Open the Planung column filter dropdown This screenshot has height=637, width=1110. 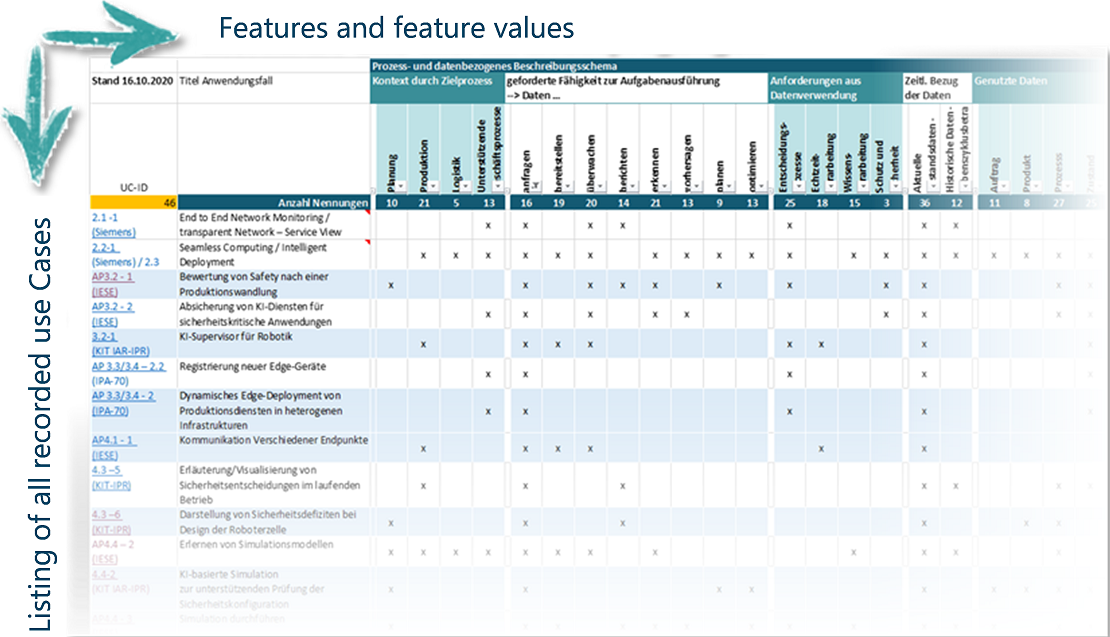pyautogui.click(x=401, y=187)
